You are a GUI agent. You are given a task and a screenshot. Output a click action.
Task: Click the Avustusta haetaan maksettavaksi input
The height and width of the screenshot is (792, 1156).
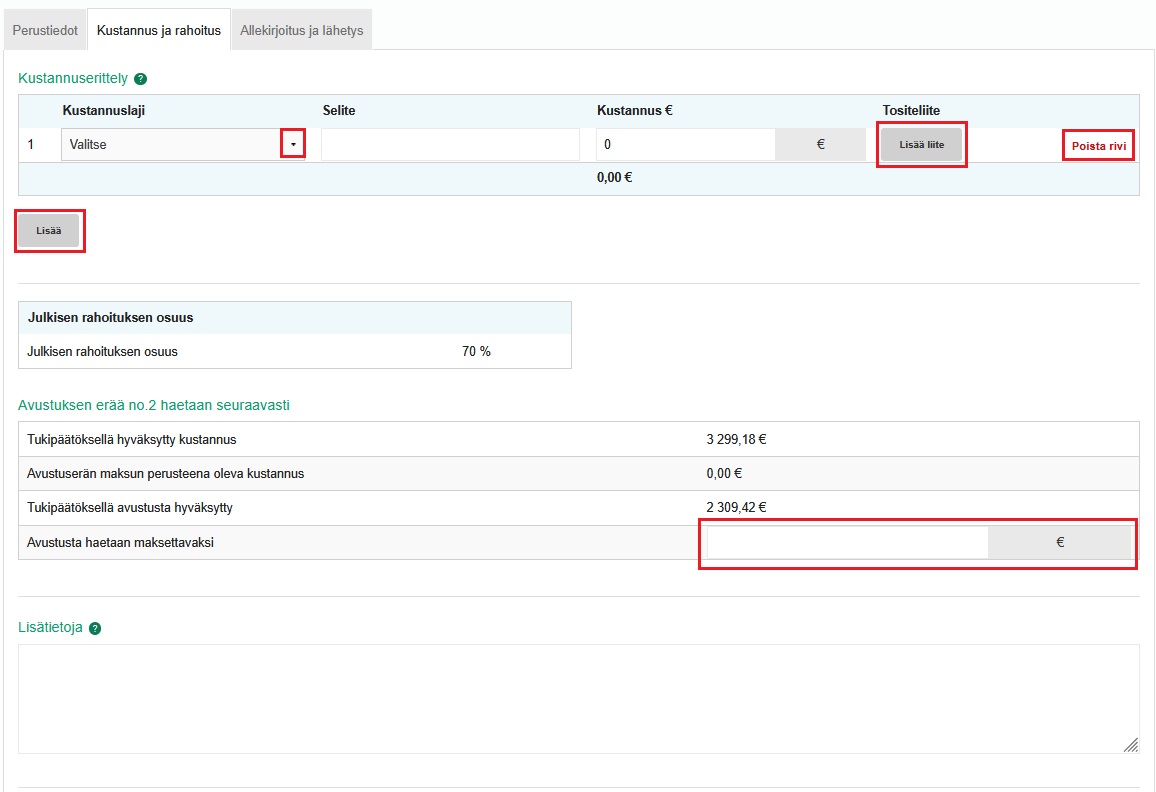pyautogui.click(x=847, y=543)
